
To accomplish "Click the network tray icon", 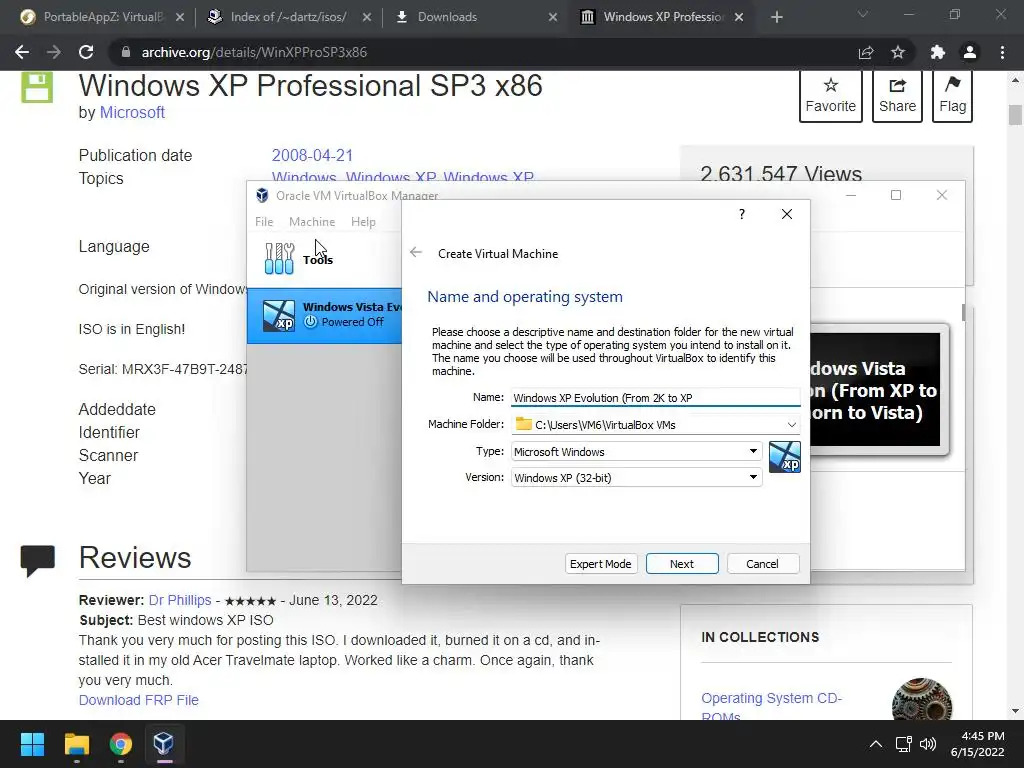I will point(903,744).
